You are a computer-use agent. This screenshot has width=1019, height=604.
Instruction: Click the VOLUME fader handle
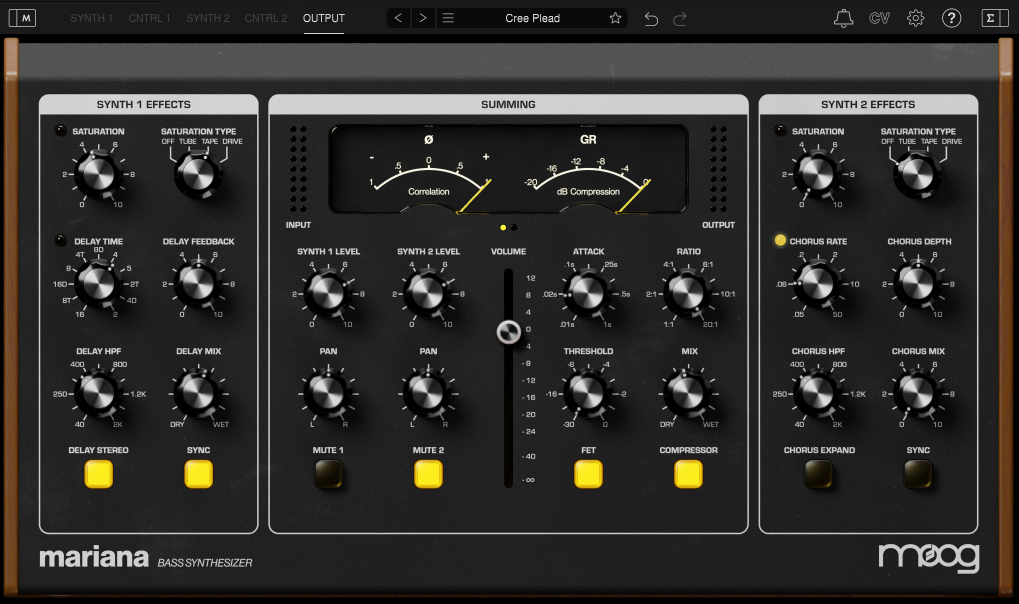tap(509, 332)
